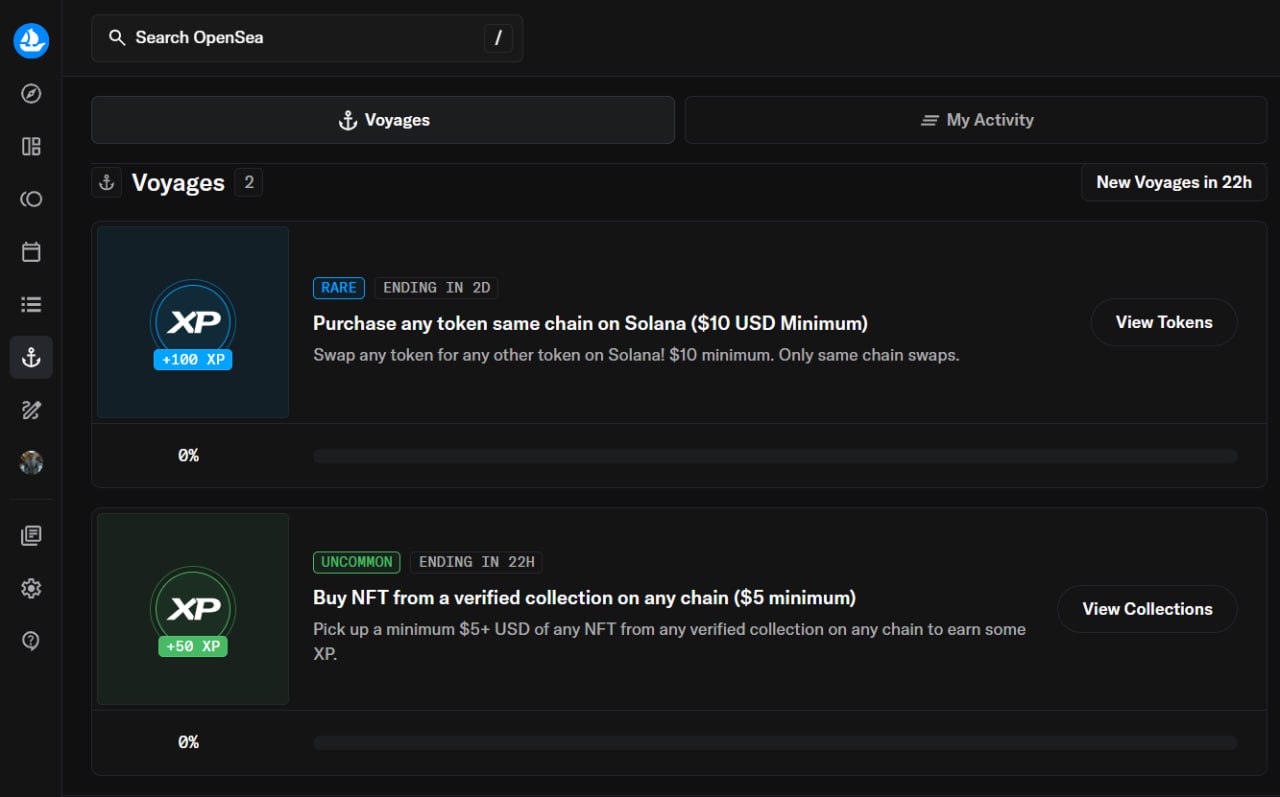The image size is (1280, 797).
Task: Click the Pick up a minimum $5+ description
Action: (669, 641)
